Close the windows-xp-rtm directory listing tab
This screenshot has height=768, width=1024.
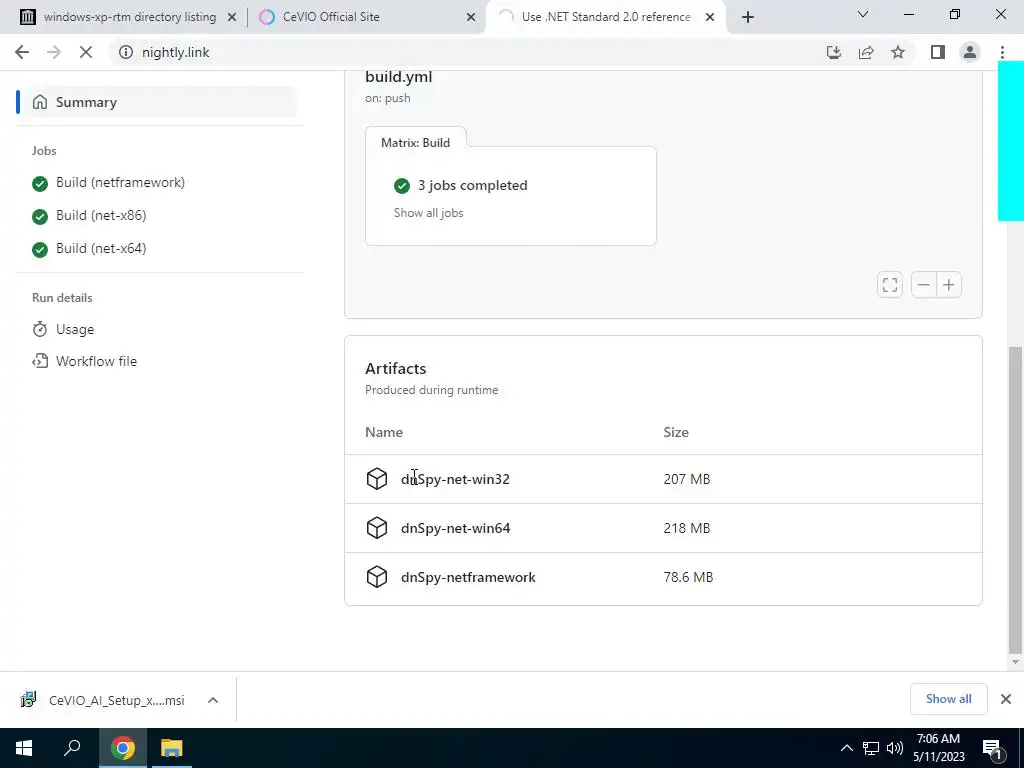[x=232, y=18]
